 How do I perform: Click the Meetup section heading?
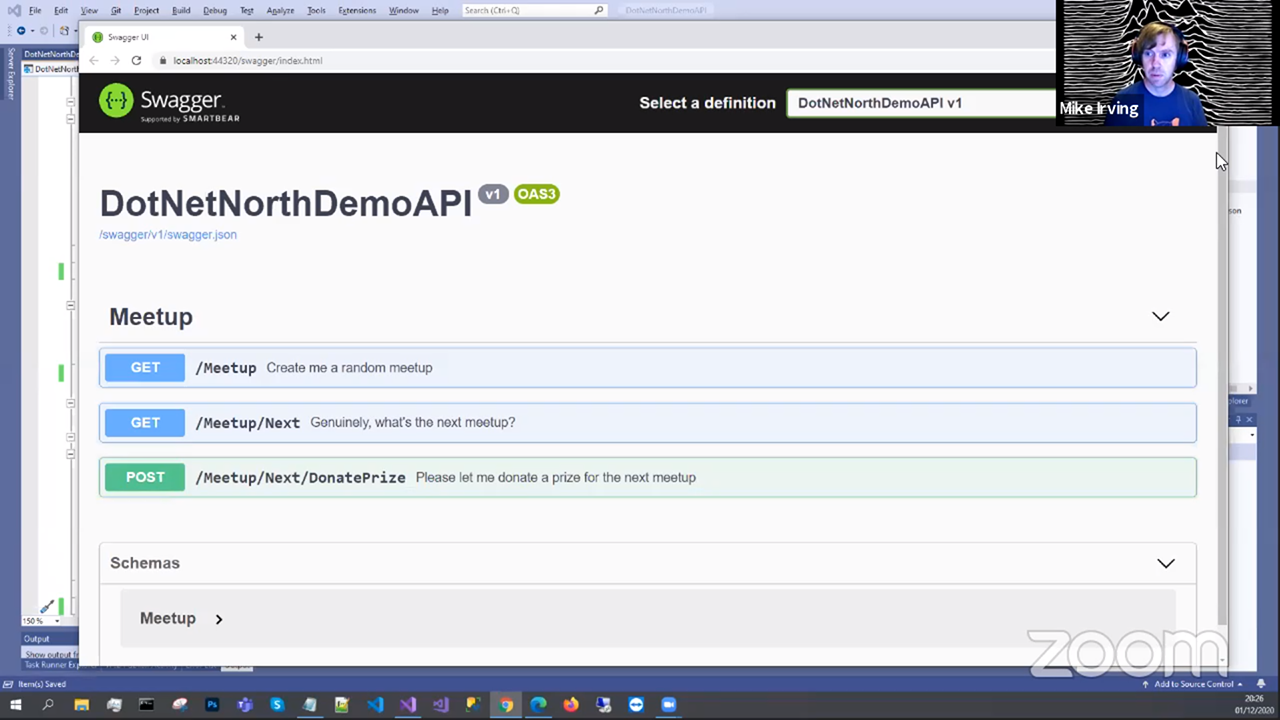coord(151,316)
